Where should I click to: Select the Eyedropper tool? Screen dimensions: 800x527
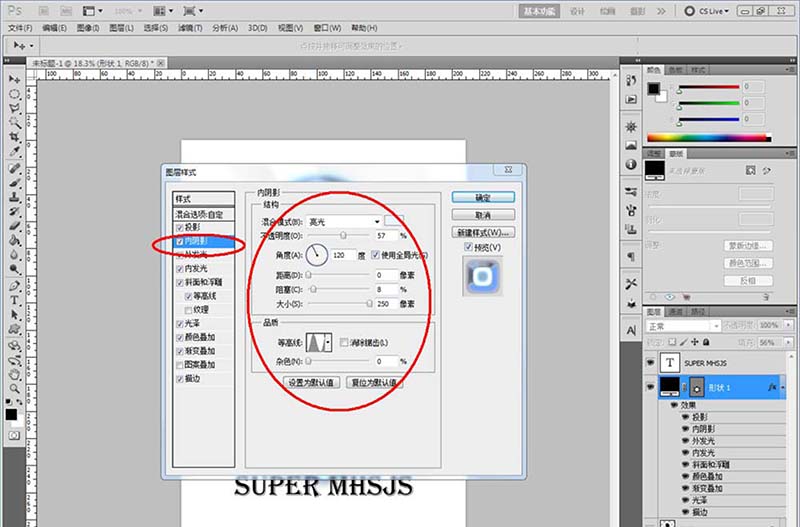click(x=14, y=152)
